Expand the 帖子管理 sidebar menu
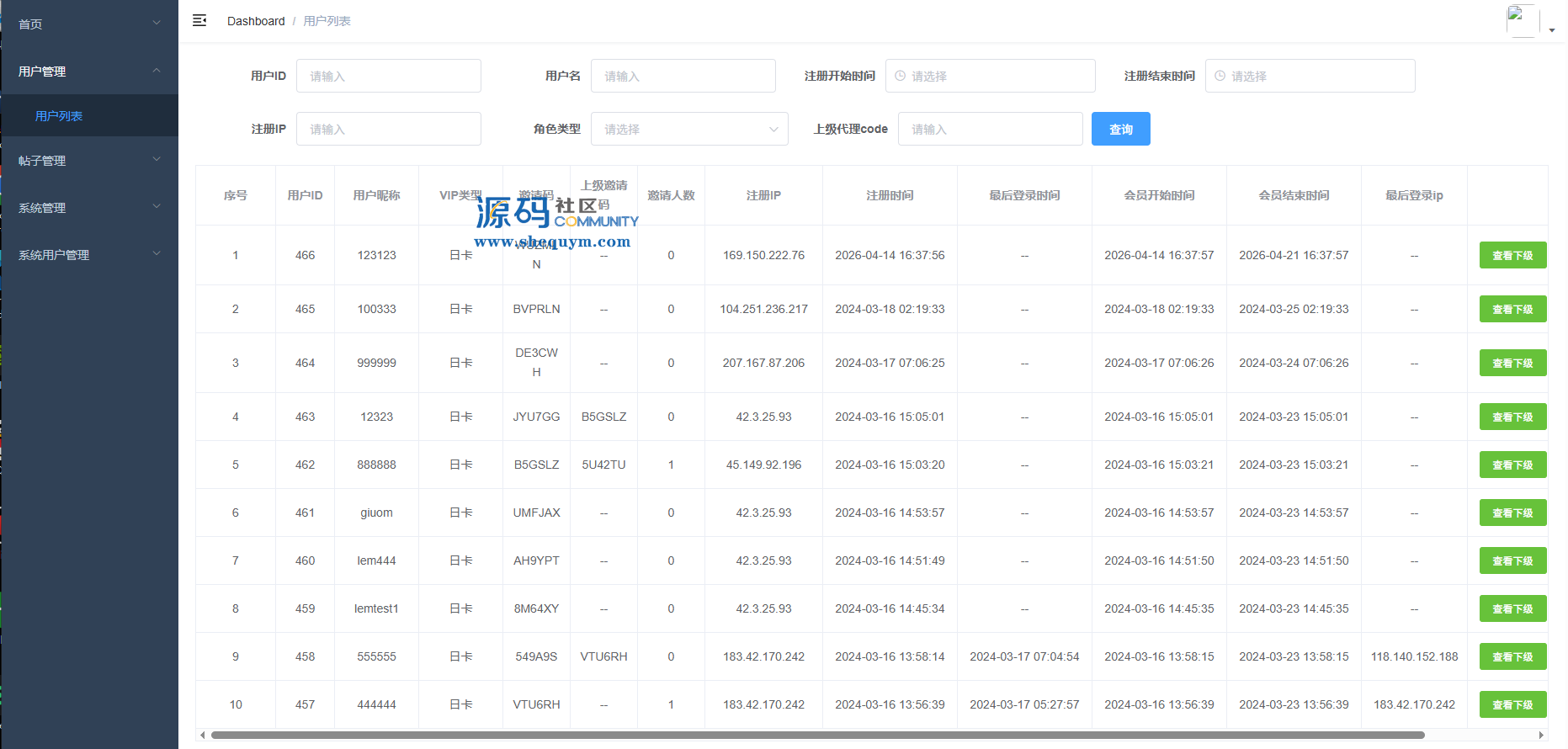 tap(89, 161)
